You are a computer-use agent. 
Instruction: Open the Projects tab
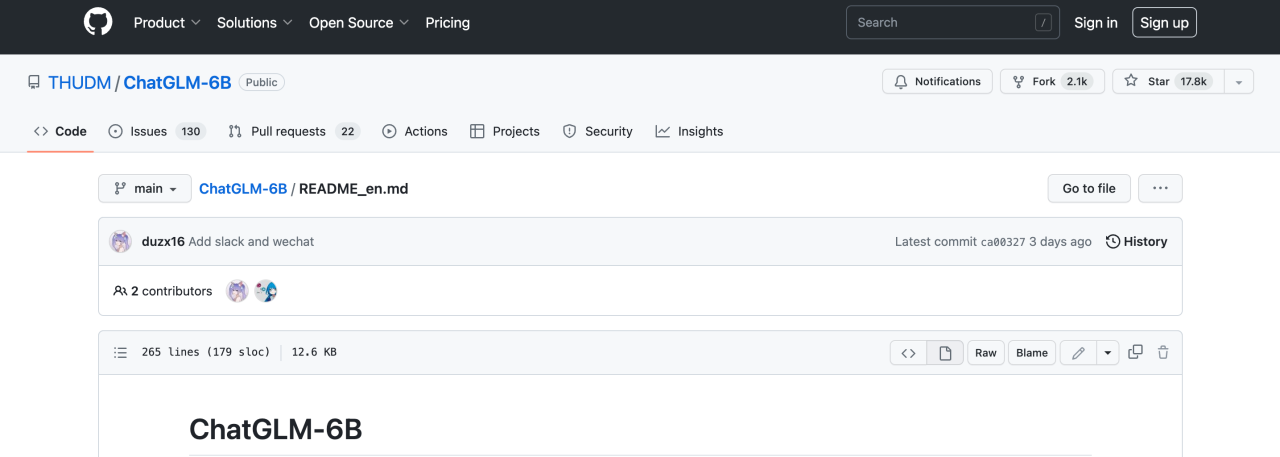tap(504, 131)
